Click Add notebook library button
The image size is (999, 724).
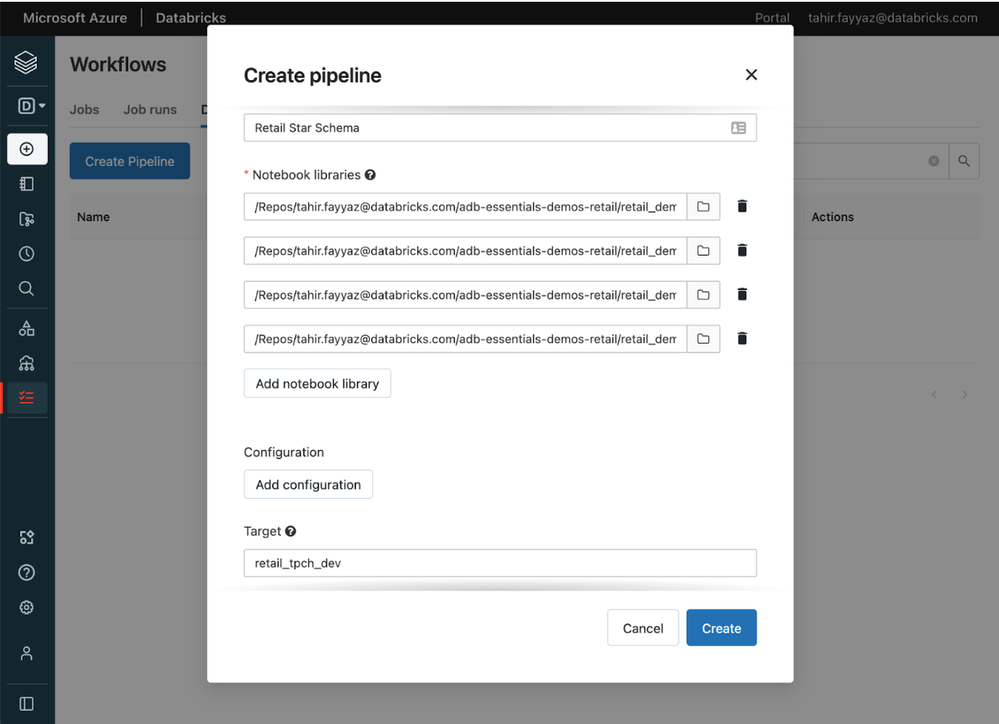tap(317, 383)
